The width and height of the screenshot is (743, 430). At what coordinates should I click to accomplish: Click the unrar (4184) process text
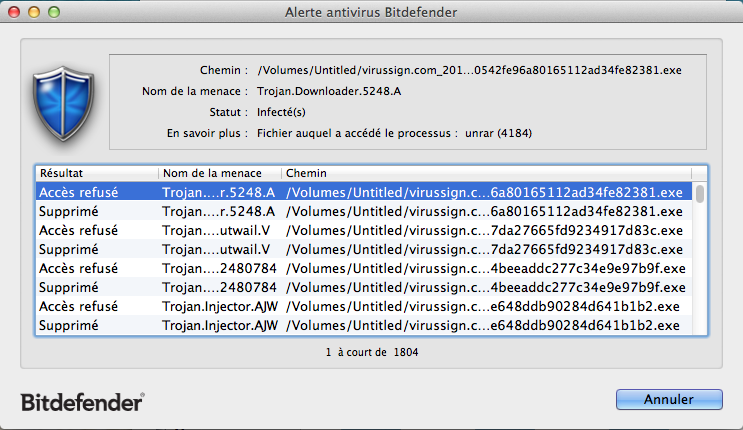coord(498,133)
